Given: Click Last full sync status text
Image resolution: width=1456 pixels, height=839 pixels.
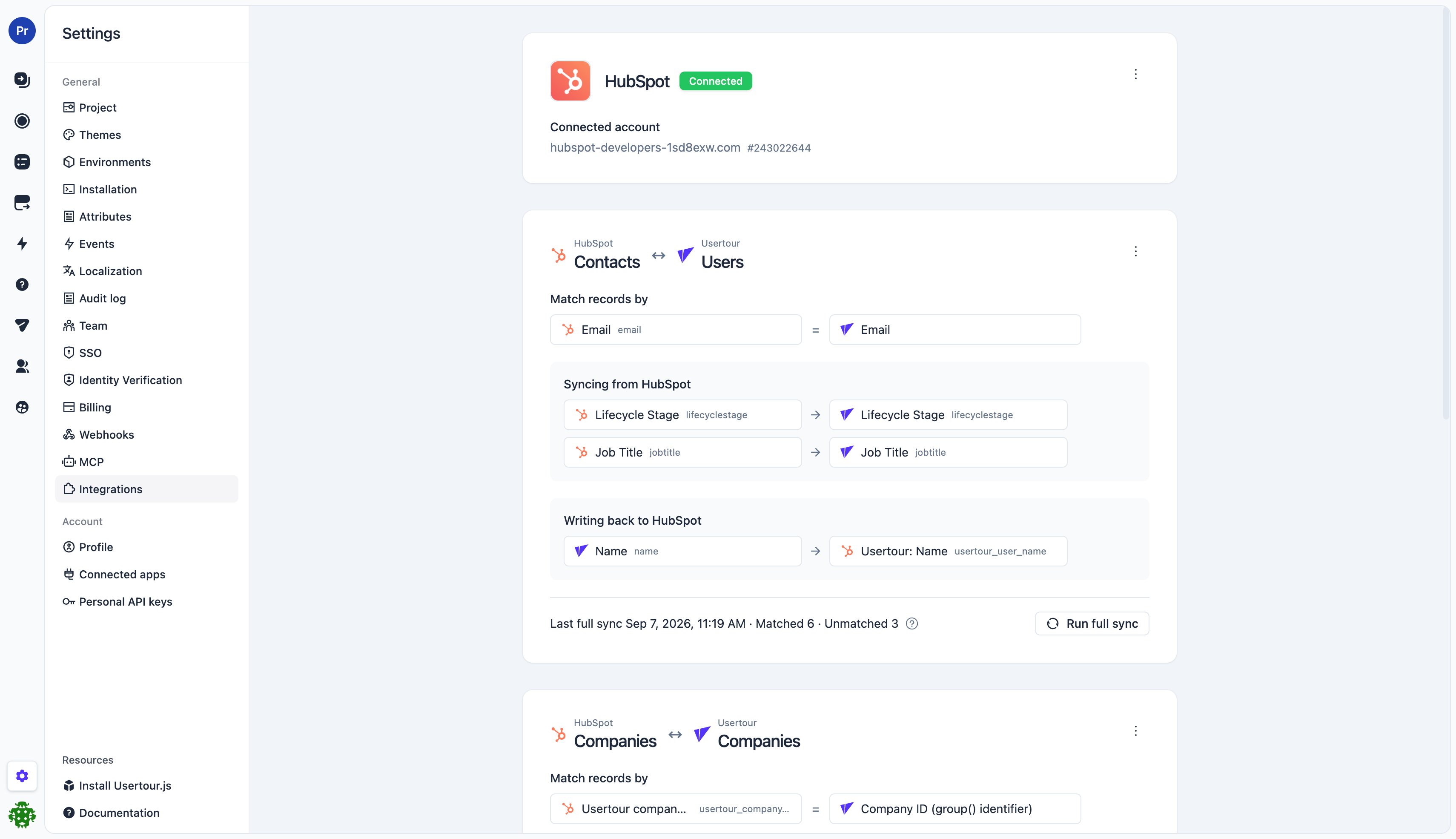Looking at the screenshot, I should click(x=724, y=624).
